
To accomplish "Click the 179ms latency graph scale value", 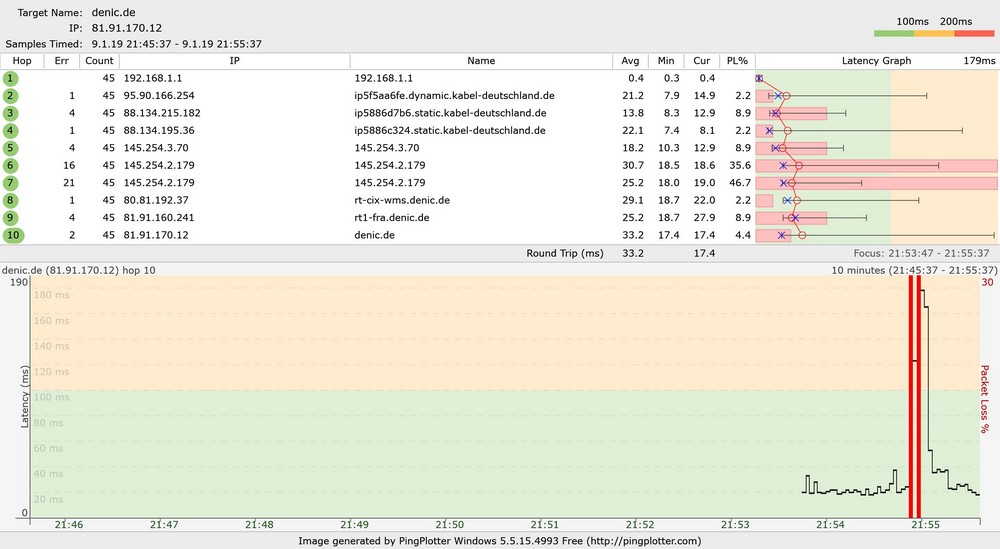I will [x=979, y=61].
